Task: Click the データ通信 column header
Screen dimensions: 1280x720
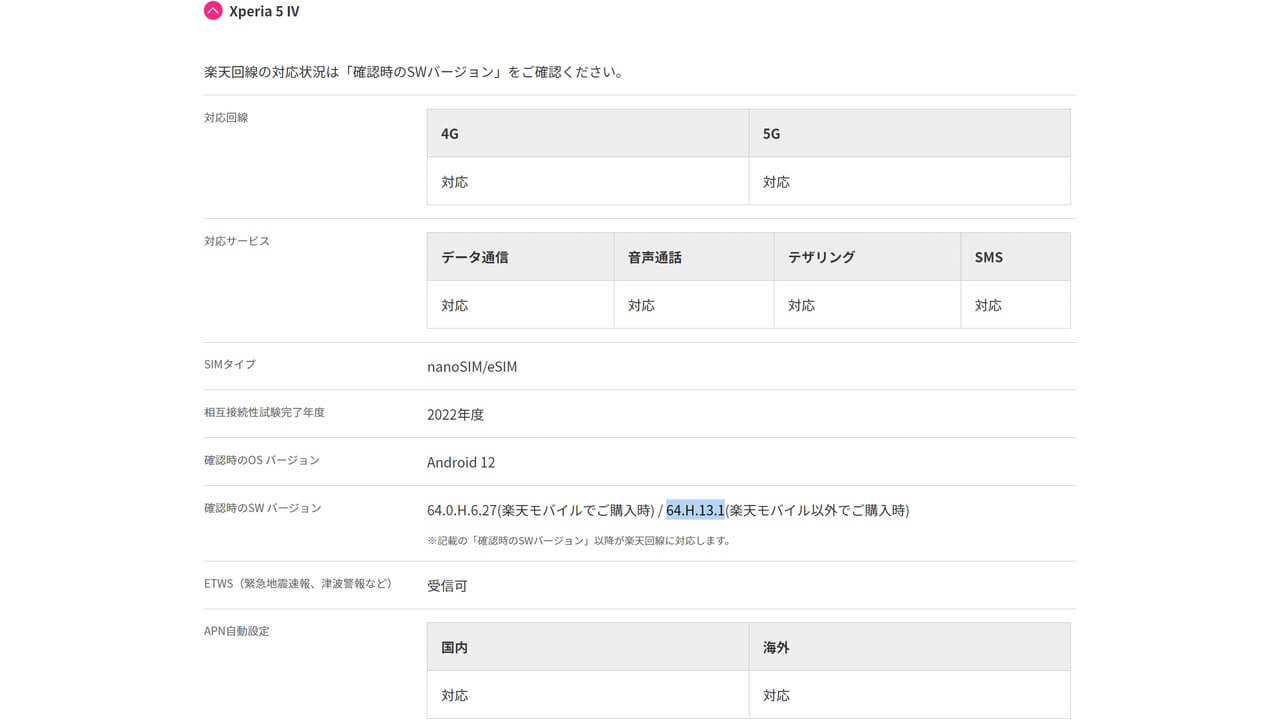Action: click(473, 256)
